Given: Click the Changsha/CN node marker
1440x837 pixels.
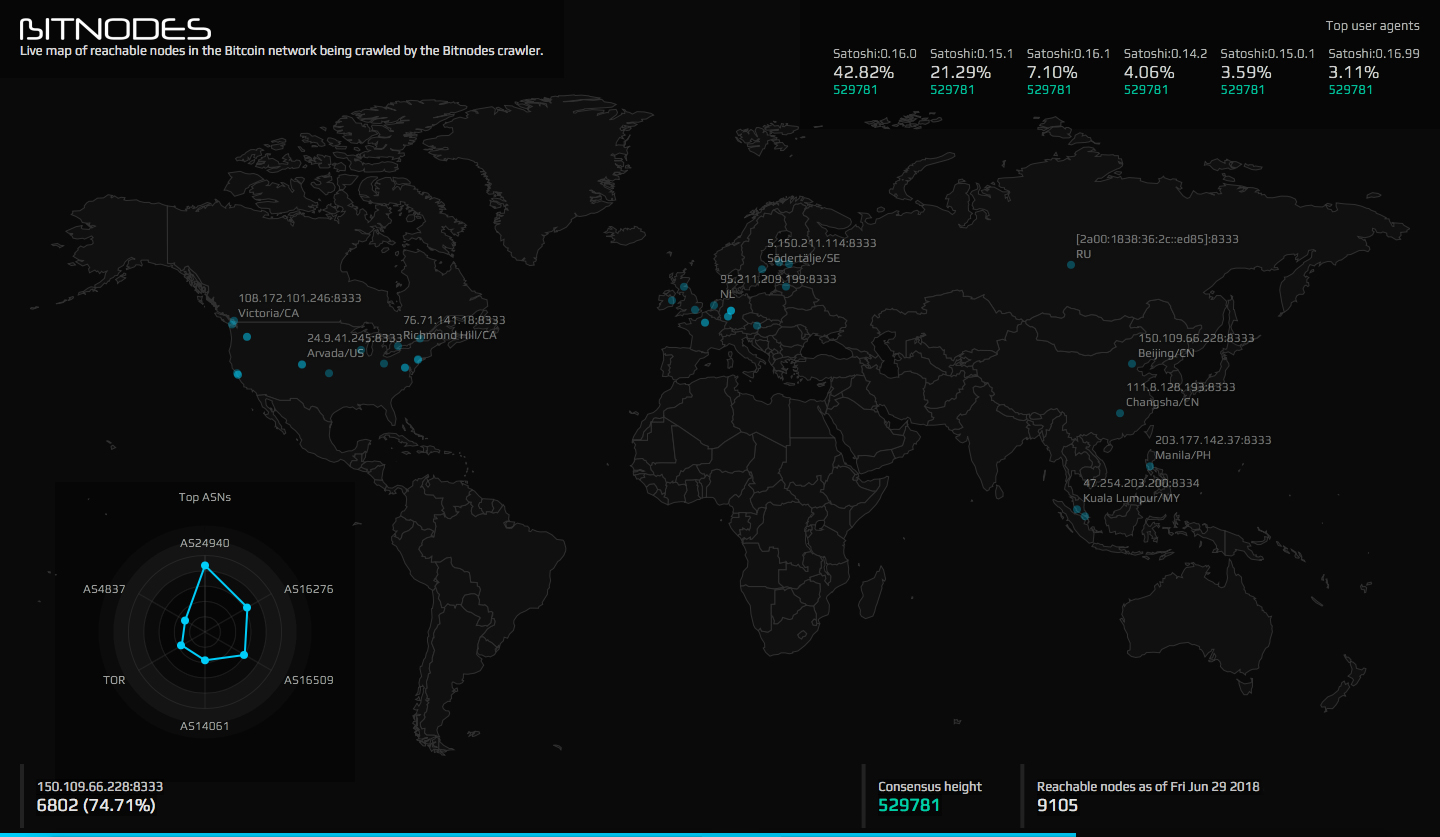Looking at the screenshot, I should [1118, 413].
